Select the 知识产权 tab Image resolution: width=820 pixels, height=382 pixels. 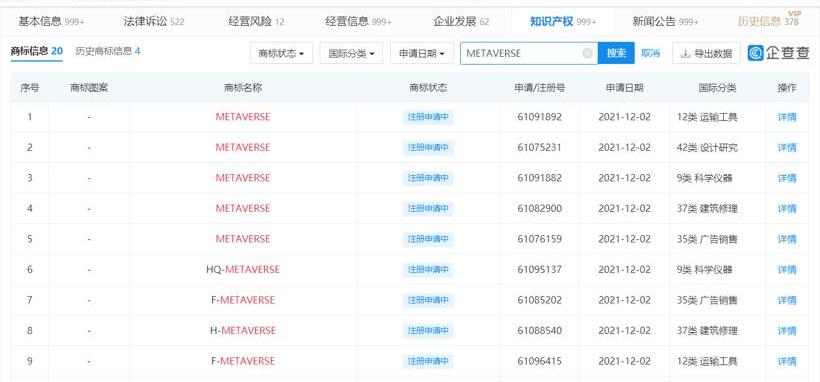pos(563,22)
